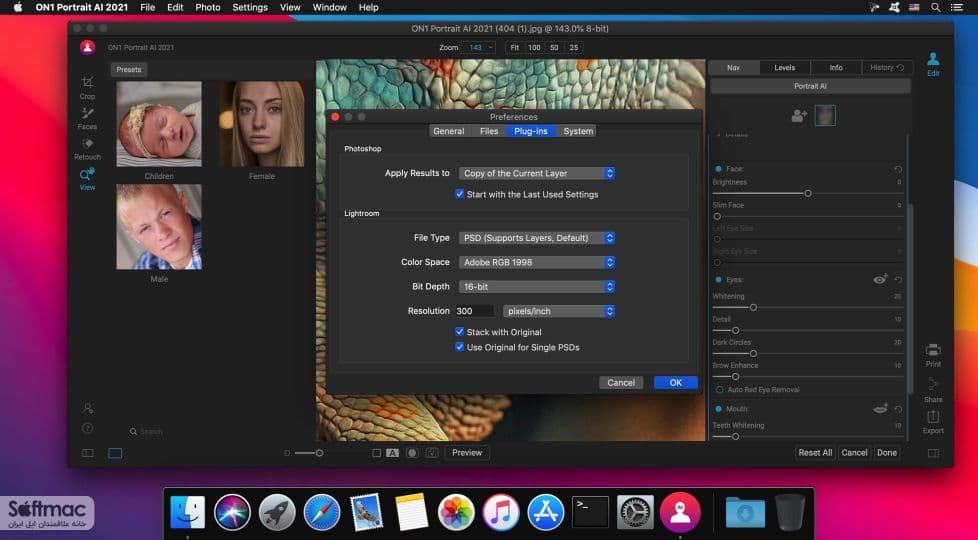Switch to the General preferences tab

click(448, 131)
